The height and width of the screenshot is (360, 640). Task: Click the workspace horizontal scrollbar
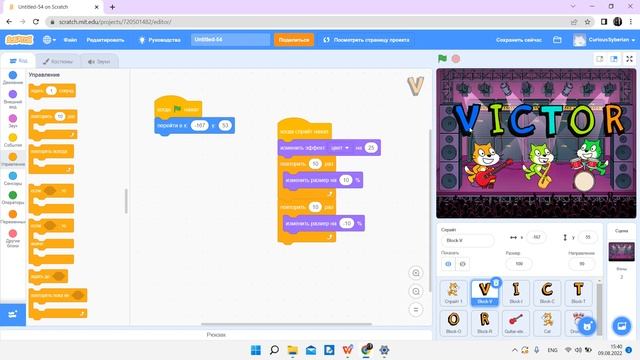click(287, 324)
